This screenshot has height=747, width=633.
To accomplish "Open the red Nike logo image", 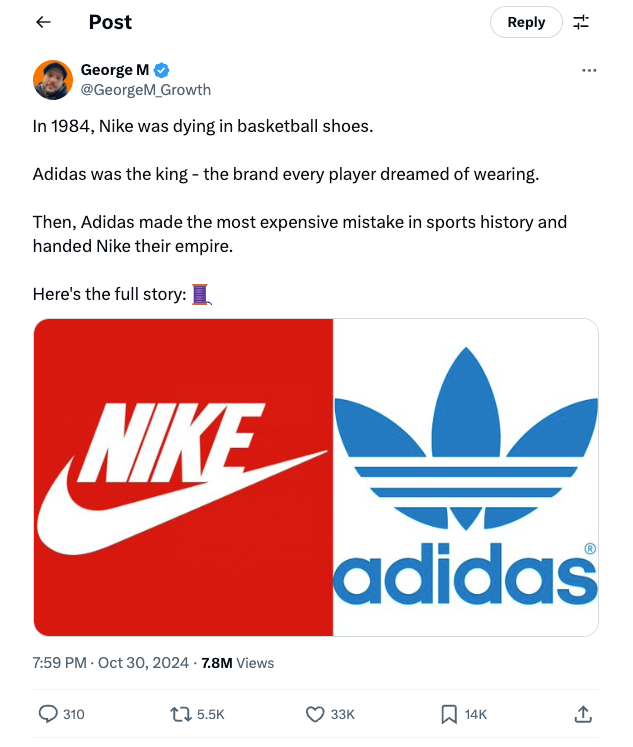I will pyautogui.click(x=183, y=477).
